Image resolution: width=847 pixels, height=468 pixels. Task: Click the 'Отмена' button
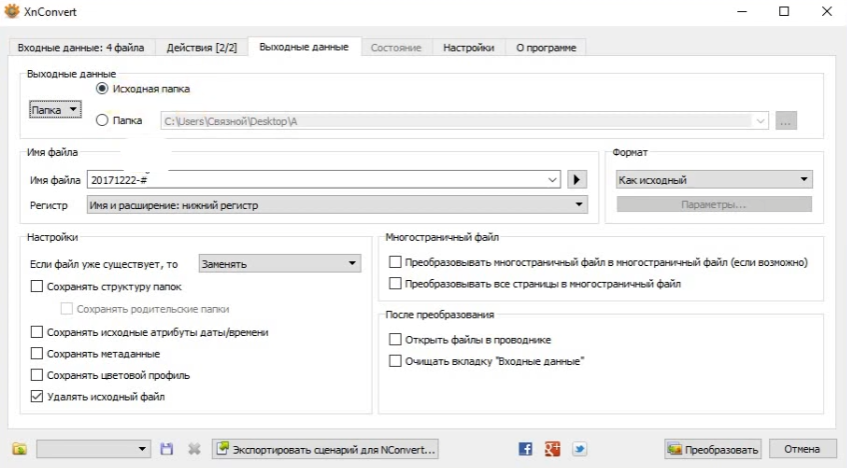coord(802,449)
